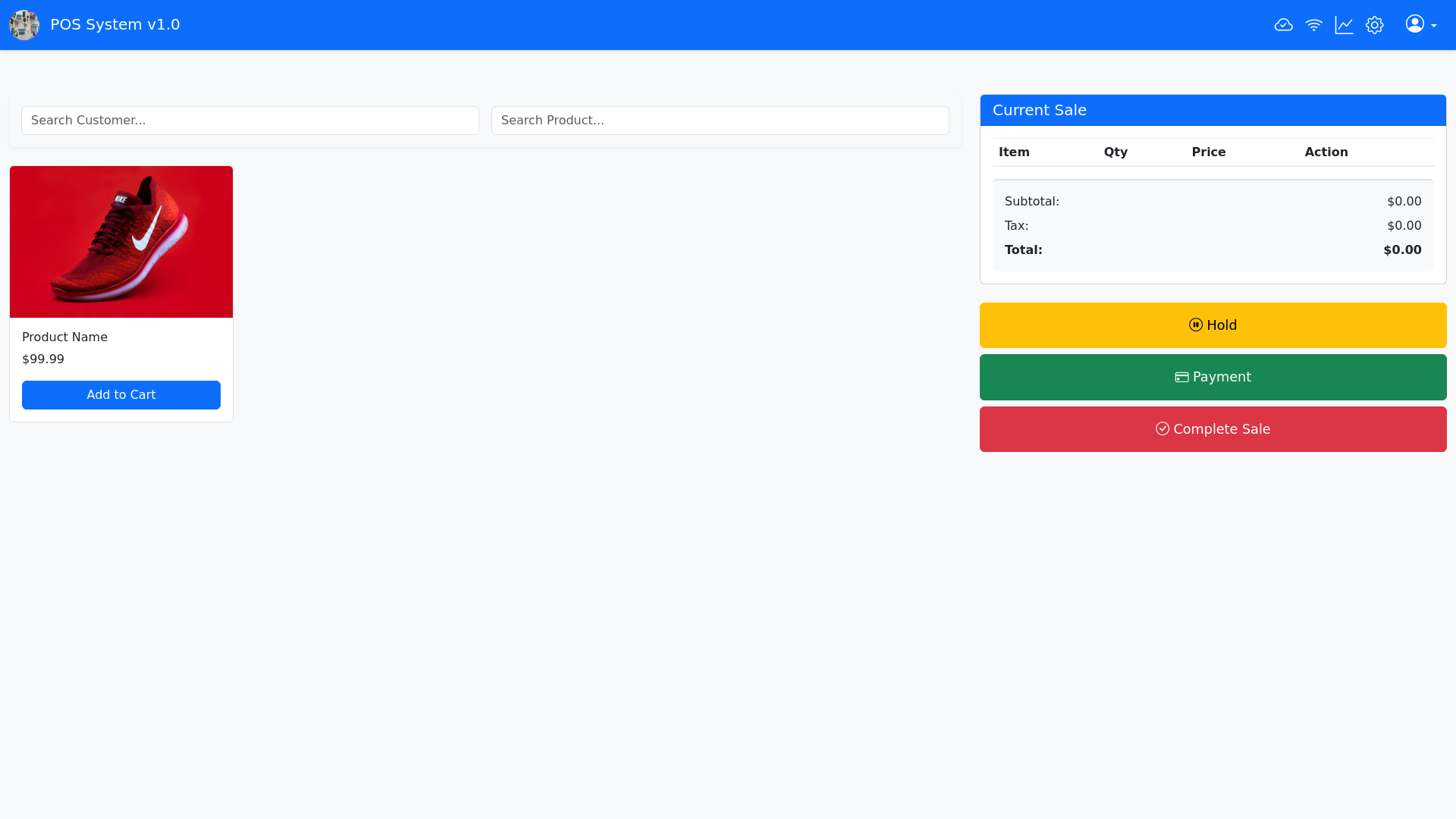Add Product Name to cart
The width and height of the screenshot is (1456, 819).
coord(121,394)
